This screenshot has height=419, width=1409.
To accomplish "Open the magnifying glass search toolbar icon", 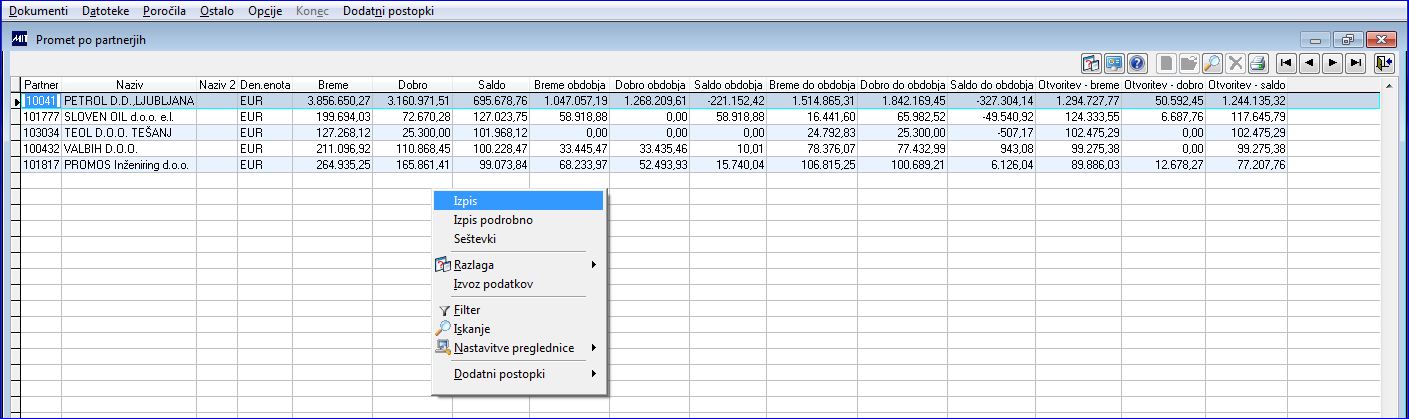I will pyautogui.click(x=1211, y=63).
